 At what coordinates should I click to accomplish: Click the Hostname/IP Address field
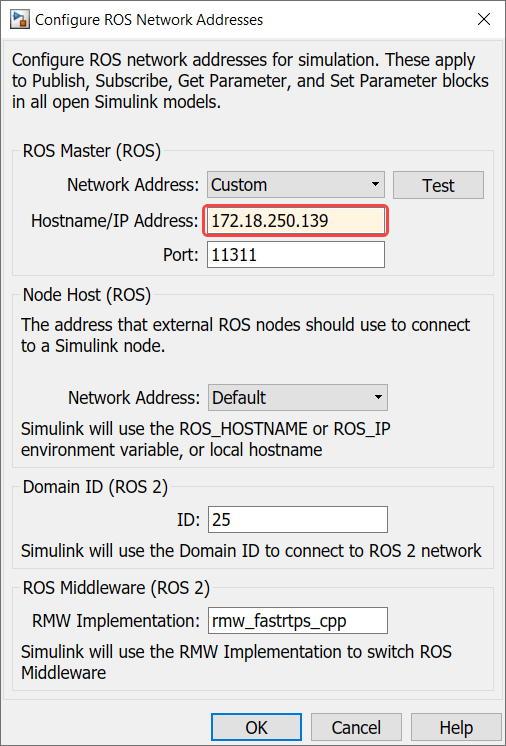296,221
